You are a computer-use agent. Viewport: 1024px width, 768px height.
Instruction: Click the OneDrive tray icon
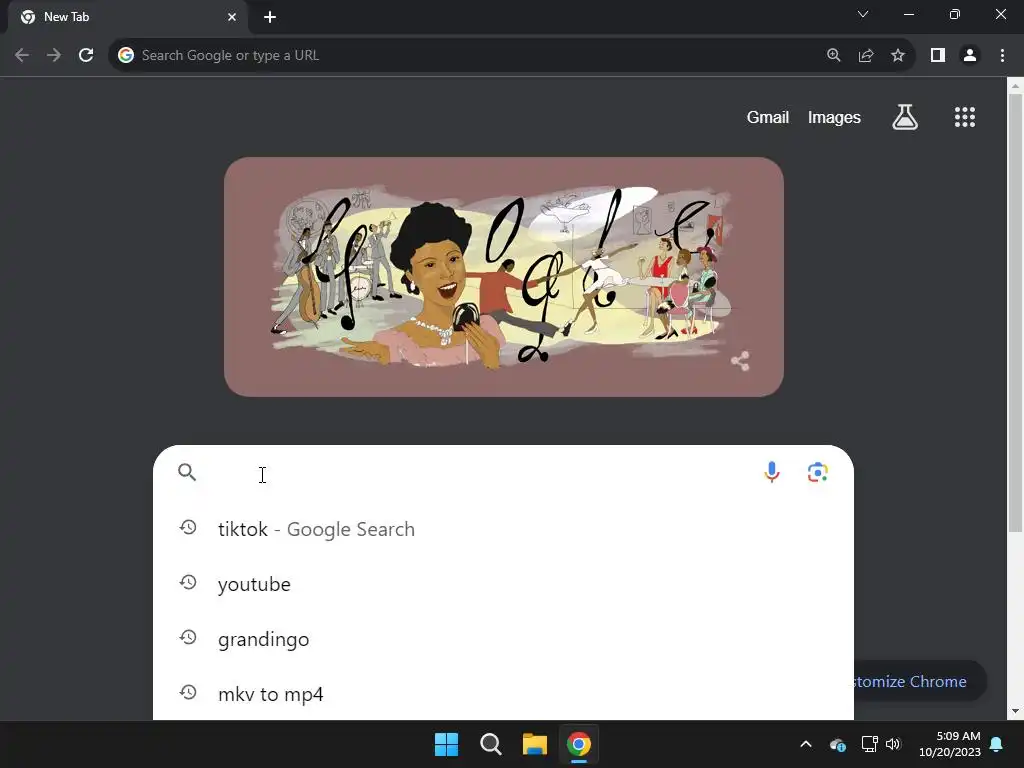[x=838, y=744]
